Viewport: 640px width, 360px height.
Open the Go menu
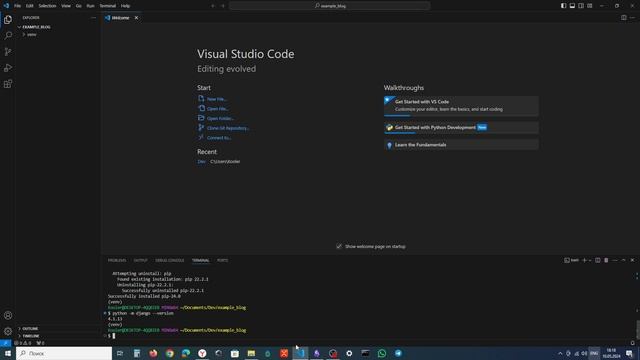(x=78, y=6)
